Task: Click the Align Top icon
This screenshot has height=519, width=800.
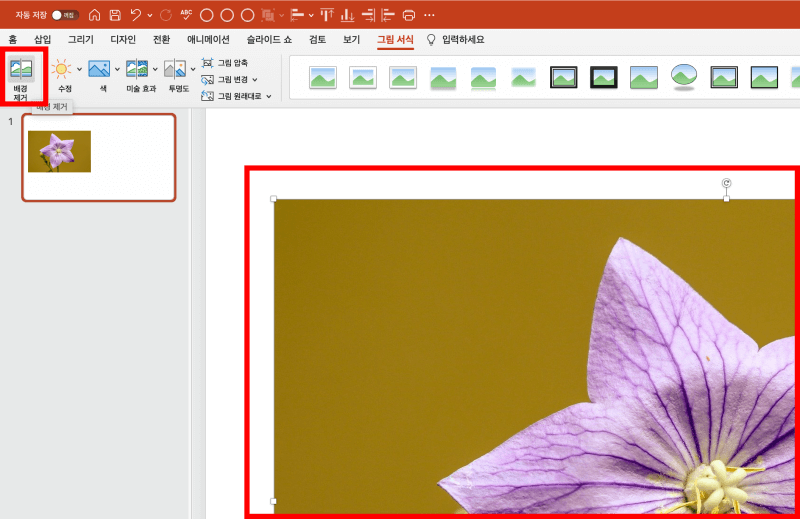Action: tap(327, 15)
